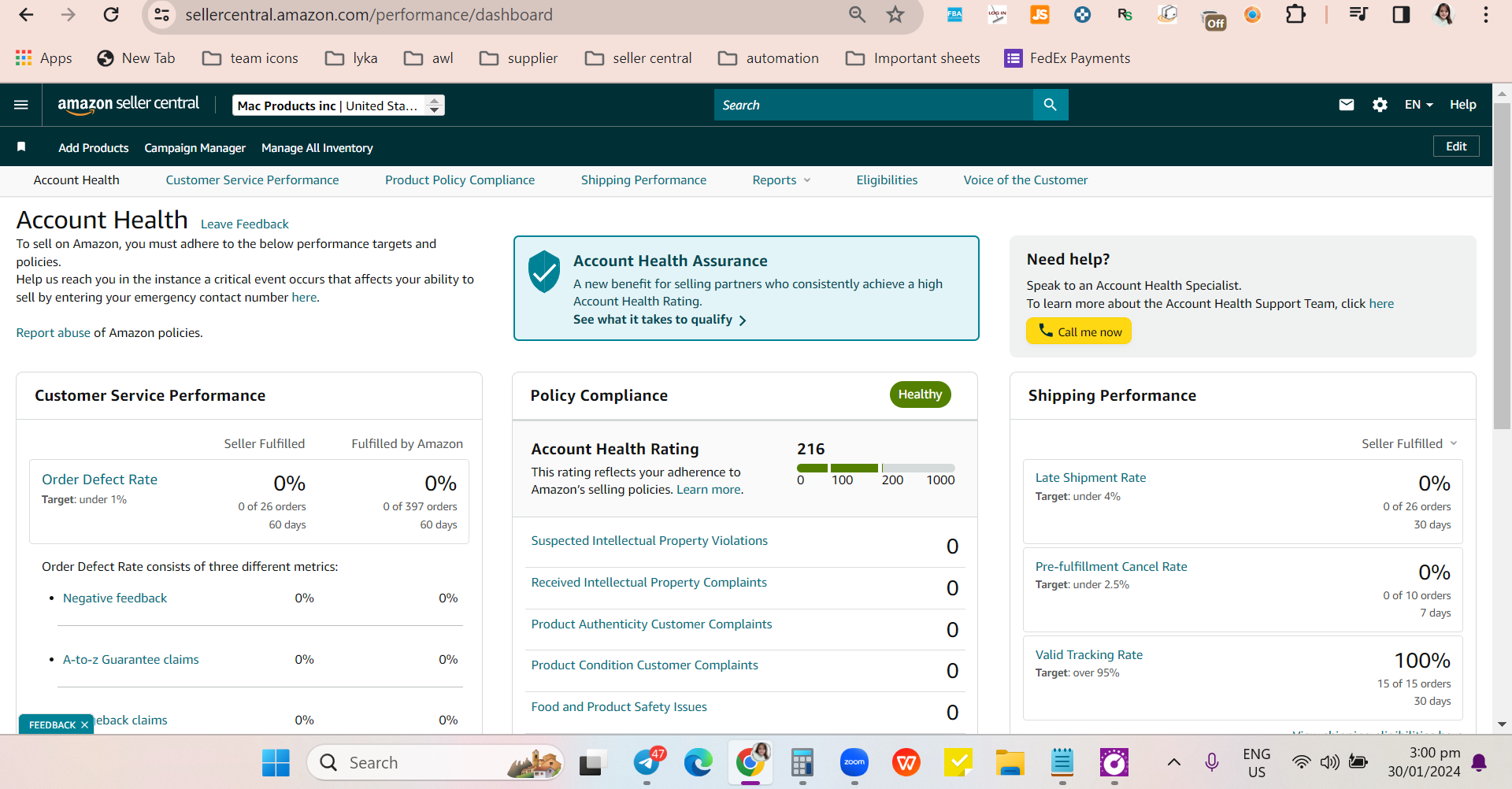Open File Explorer from the taskbar
1512x789 pixels.
tap(1010, 762)
